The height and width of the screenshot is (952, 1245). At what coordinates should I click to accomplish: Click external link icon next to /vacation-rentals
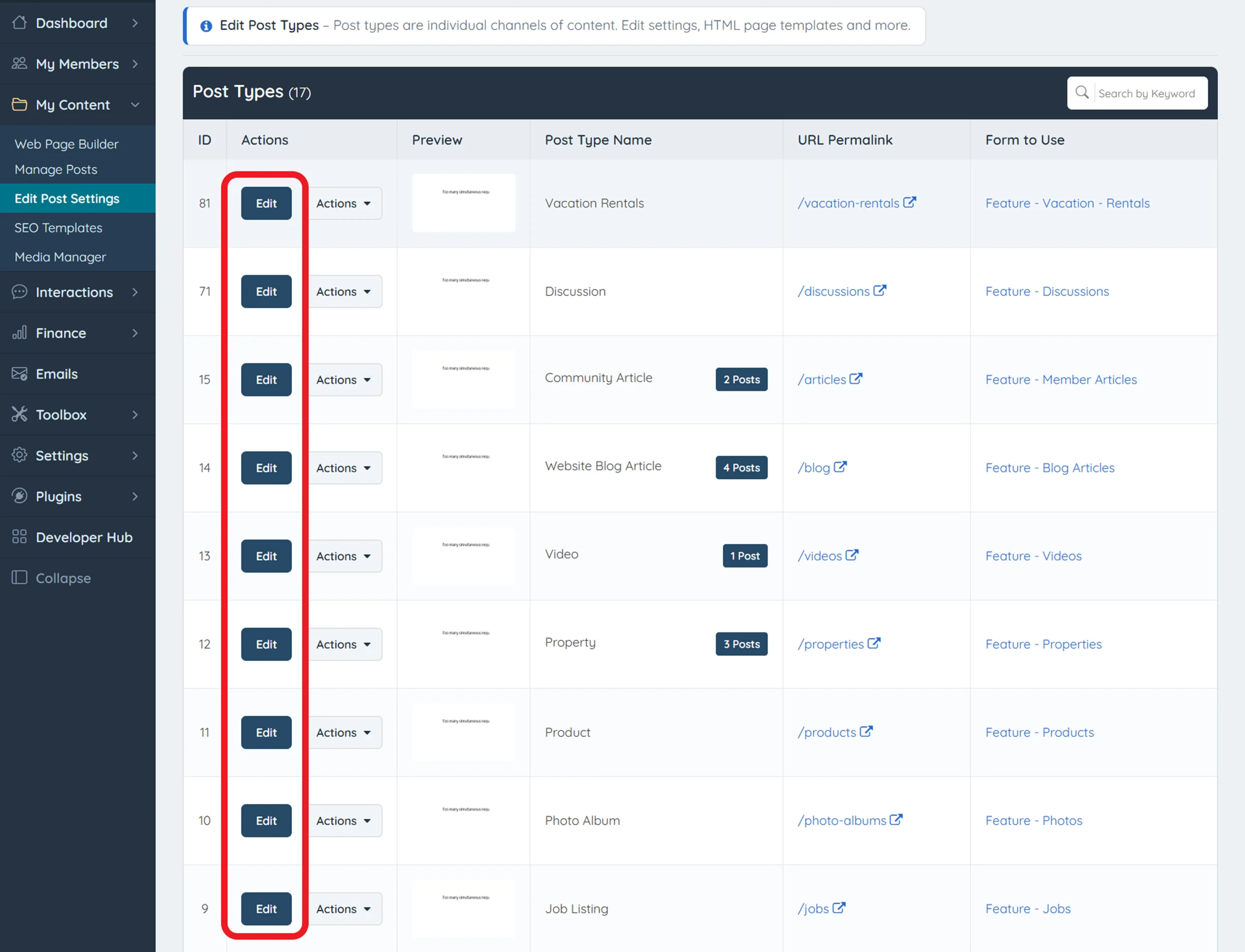click(909, 202)
